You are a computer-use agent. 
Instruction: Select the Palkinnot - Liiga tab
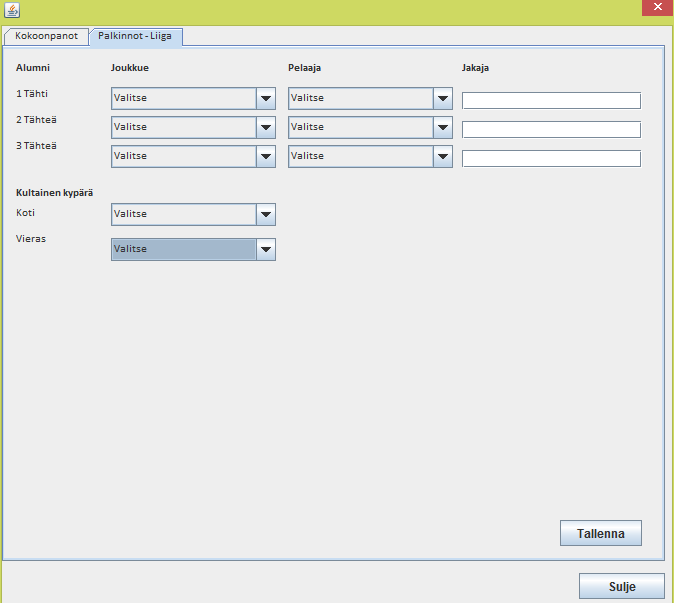point(135,36)
